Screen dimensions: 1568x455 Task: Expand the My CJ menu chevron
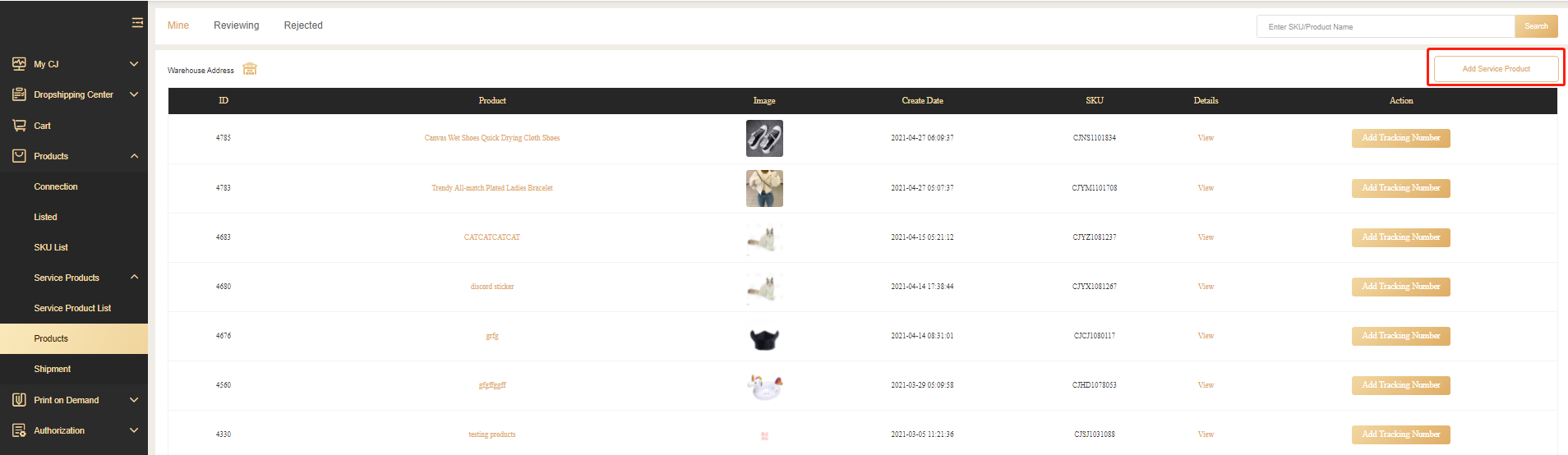[134, 64]
